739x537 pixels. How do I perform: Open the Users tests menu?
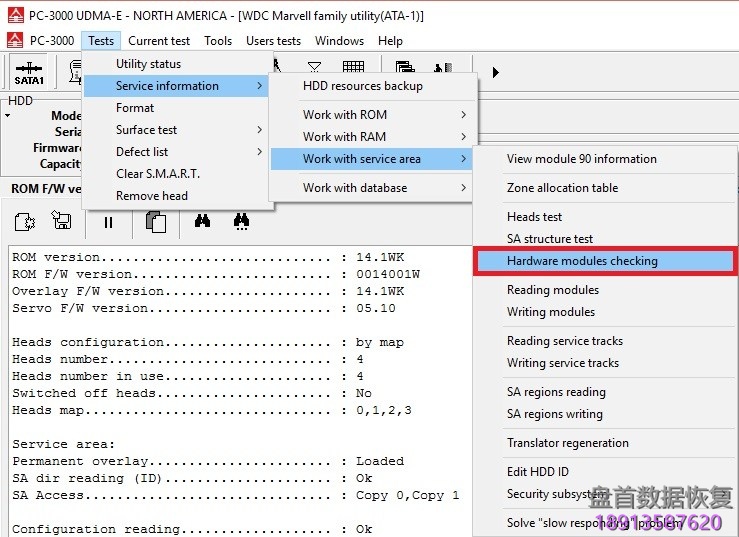pyautogui.click(x=273, y=41)
